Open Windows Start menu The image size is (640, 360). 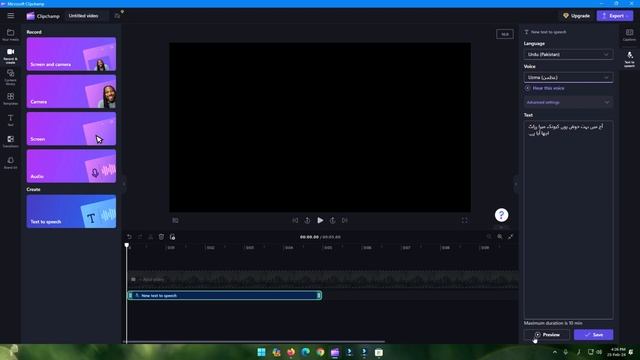click(x=262, y=352)
